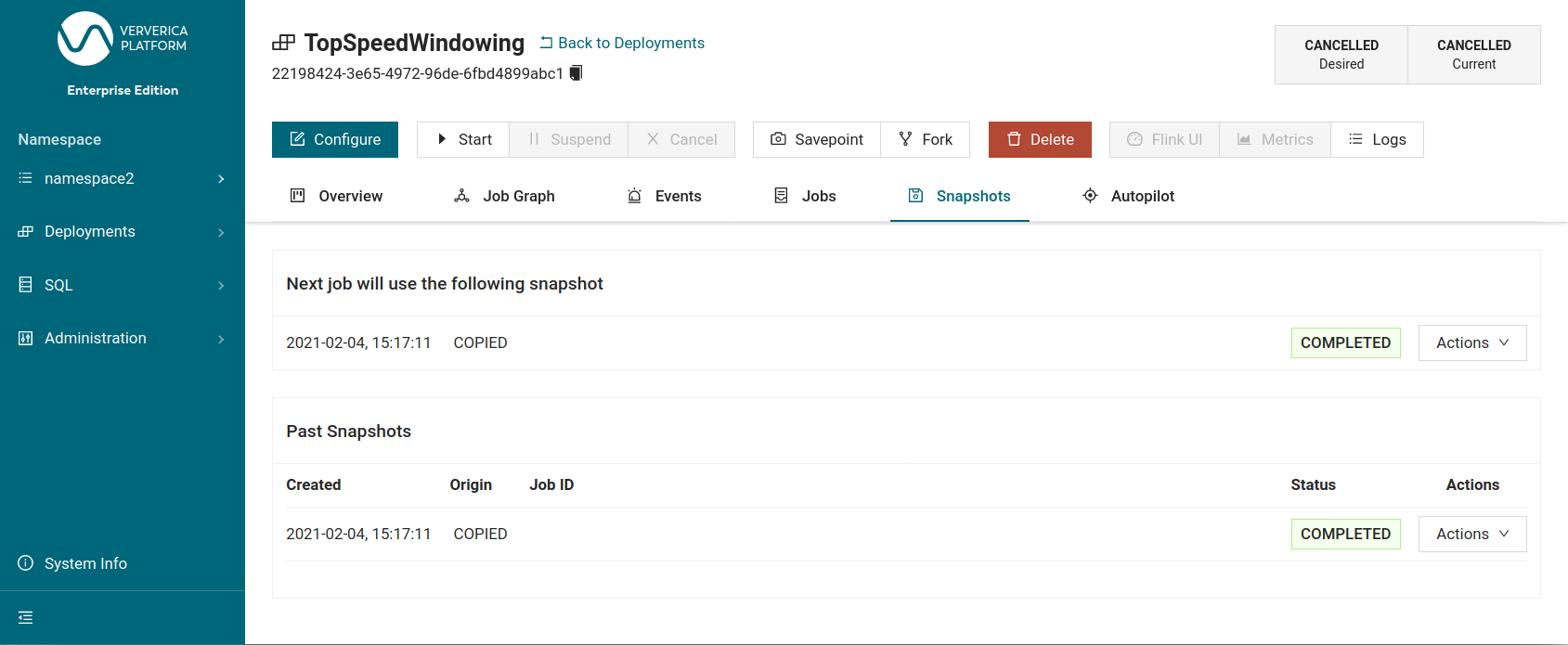
Task: Click COPIED origin in Past Snapshots row
Action: (480, 534)
